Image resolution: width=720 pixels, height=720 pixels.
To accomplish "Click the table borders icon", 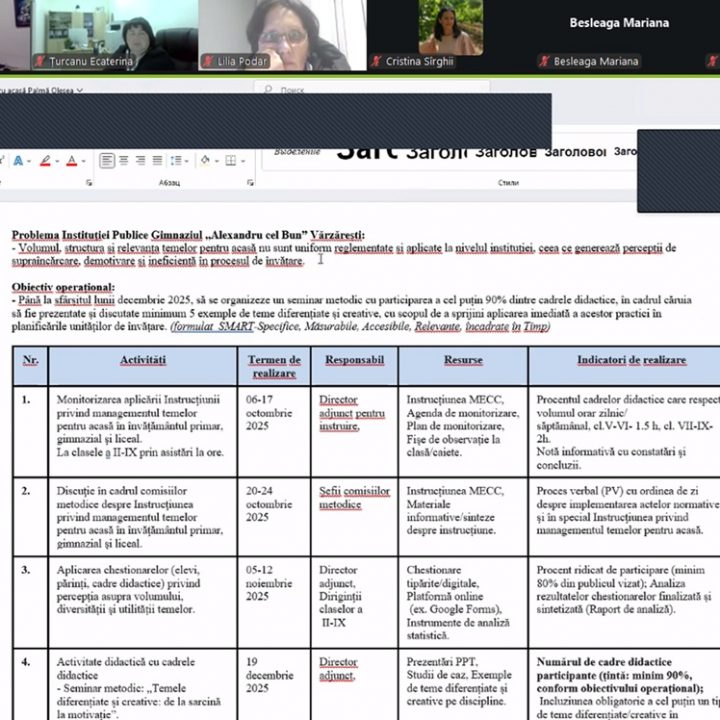I will pyautogui.click(x=231, y=161).
